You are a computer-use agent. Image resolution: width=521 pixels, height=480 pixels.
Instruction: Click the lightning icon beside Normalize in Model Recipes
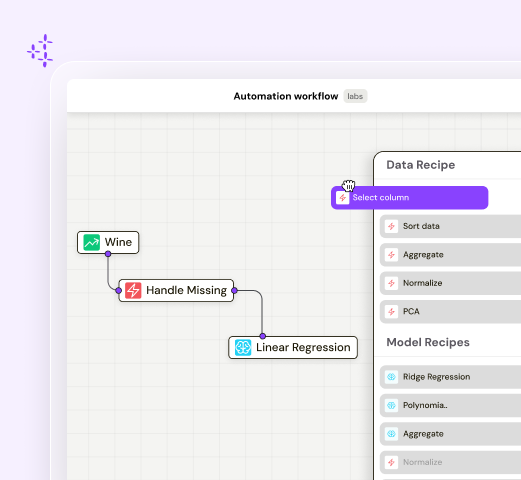pos(391,462)
